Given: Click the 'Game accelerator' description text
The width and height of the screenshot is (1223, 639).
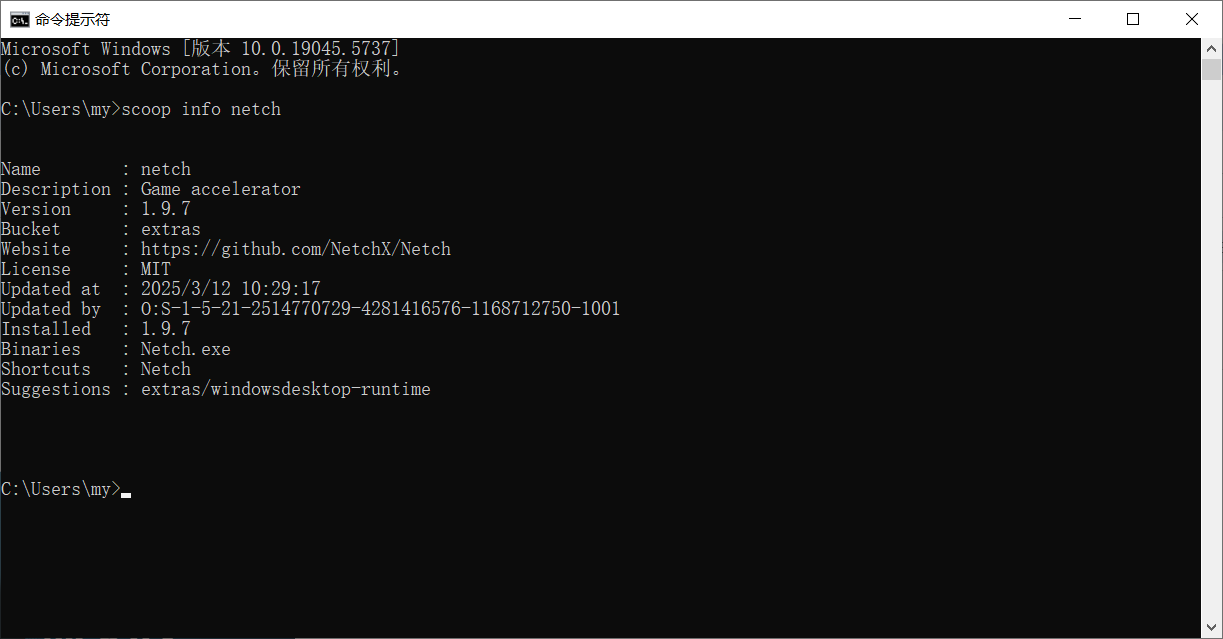Looking at the screenshot, I should point(221,189).
